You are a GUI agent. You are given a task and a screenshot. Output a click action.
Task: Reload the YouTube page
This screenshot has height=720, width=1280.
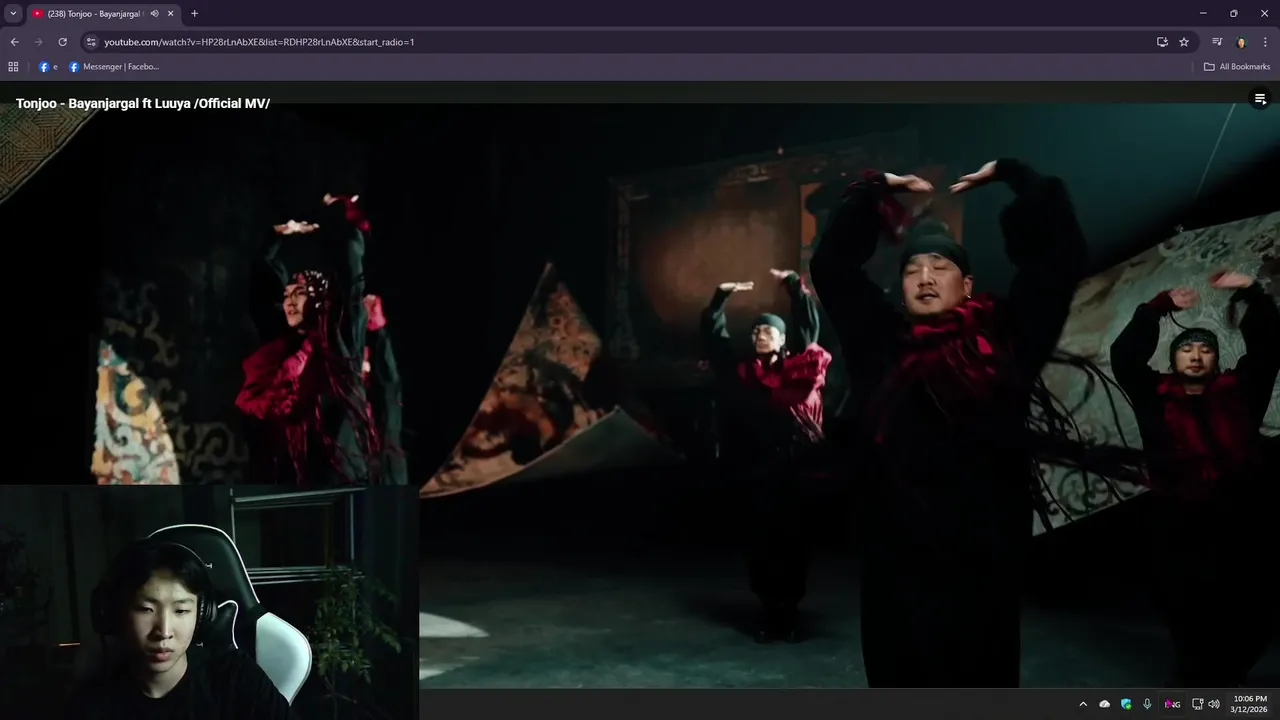pyautogui.click(x=63, y=42)
